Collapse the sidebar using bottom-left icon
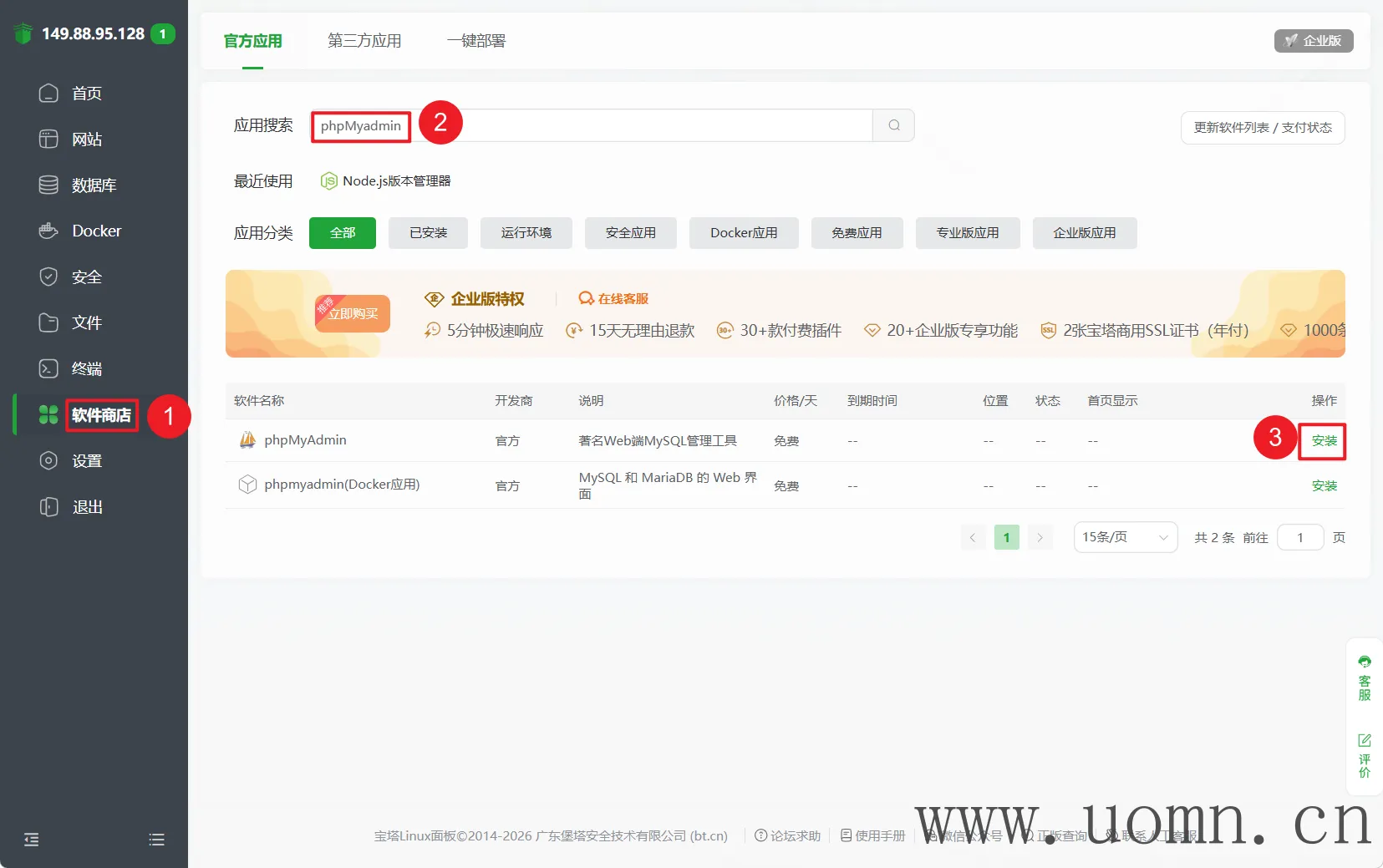This screenshot has height=868, width=1383. [x=32, y=840]
